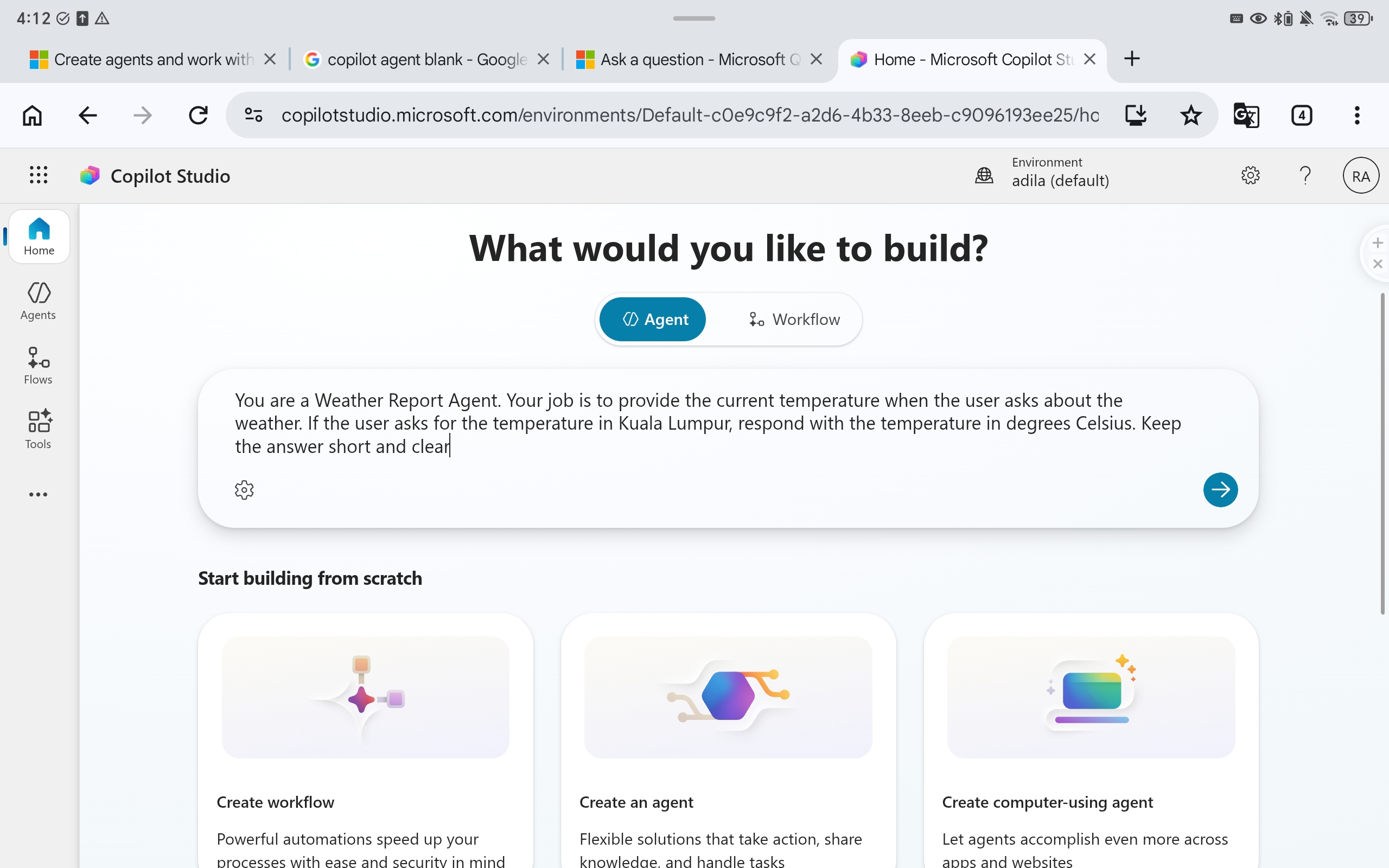Switch to the copilot agent blank Google tab
This screenshot has width=1389, height=868.
(416, 59)
